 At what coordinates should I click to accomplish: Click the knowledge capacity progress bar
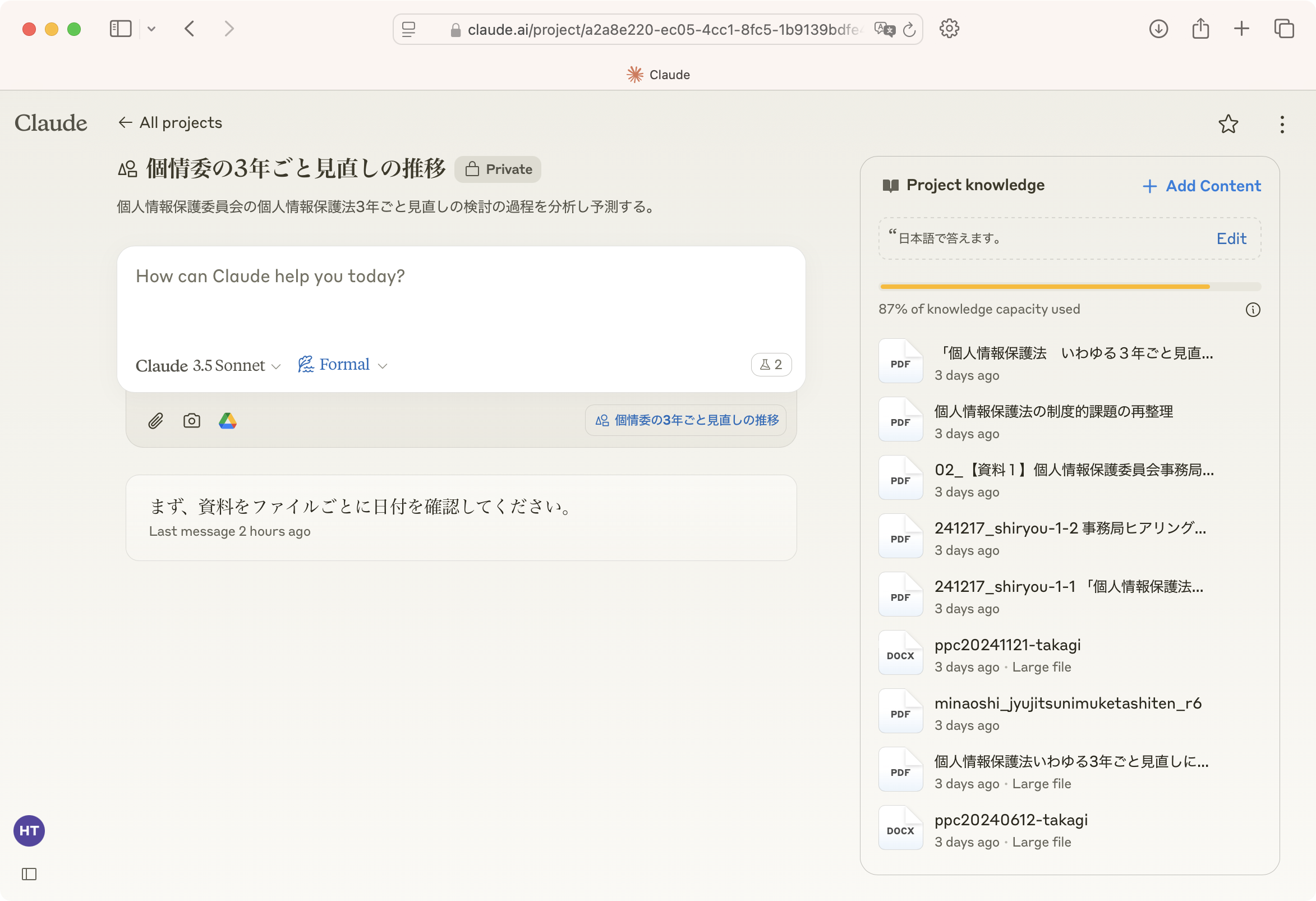(x=1070, y=287)
